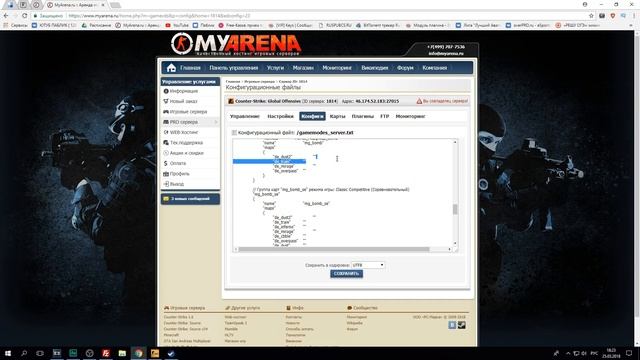Open PRO сервера in the sidebar
The image size is (640, 360).
(x=184, y=122)
